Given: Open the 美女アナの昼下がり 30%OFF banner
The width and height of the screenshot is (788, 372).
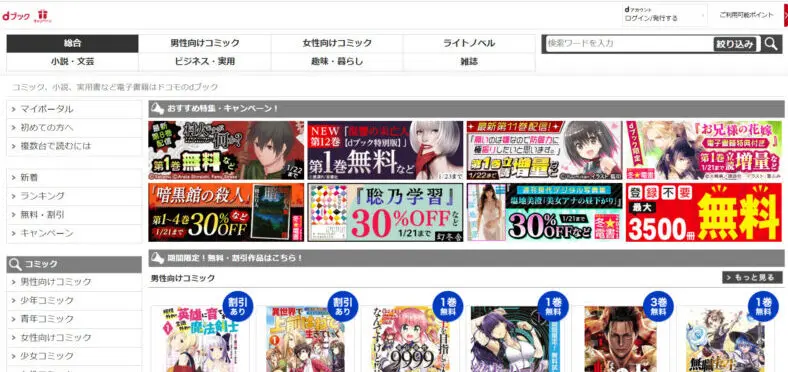Looking at the screenshot, I should [544, 212].
